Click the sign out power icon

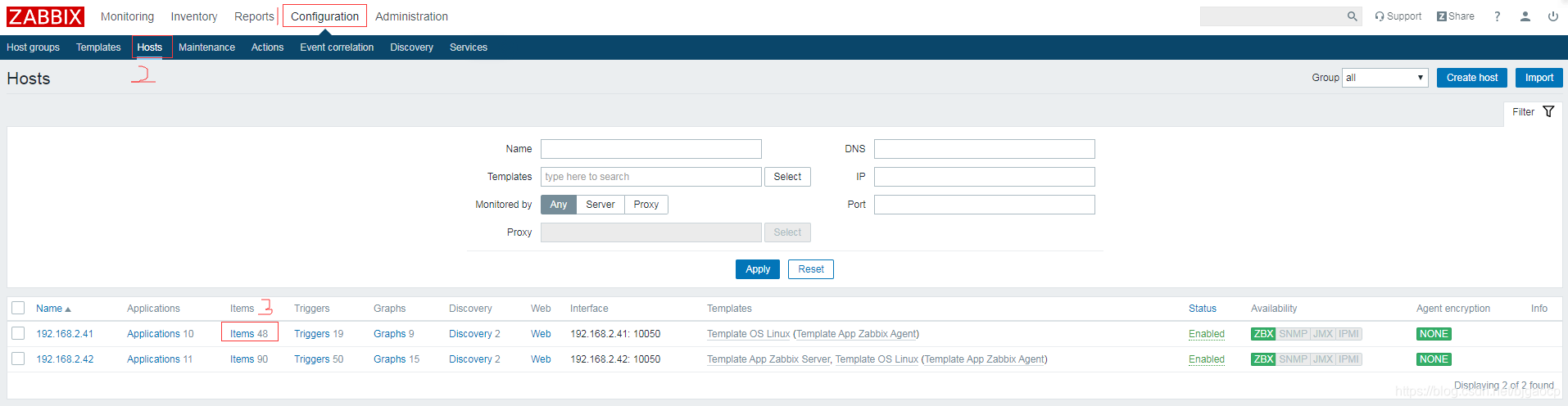pos(1552,16)
